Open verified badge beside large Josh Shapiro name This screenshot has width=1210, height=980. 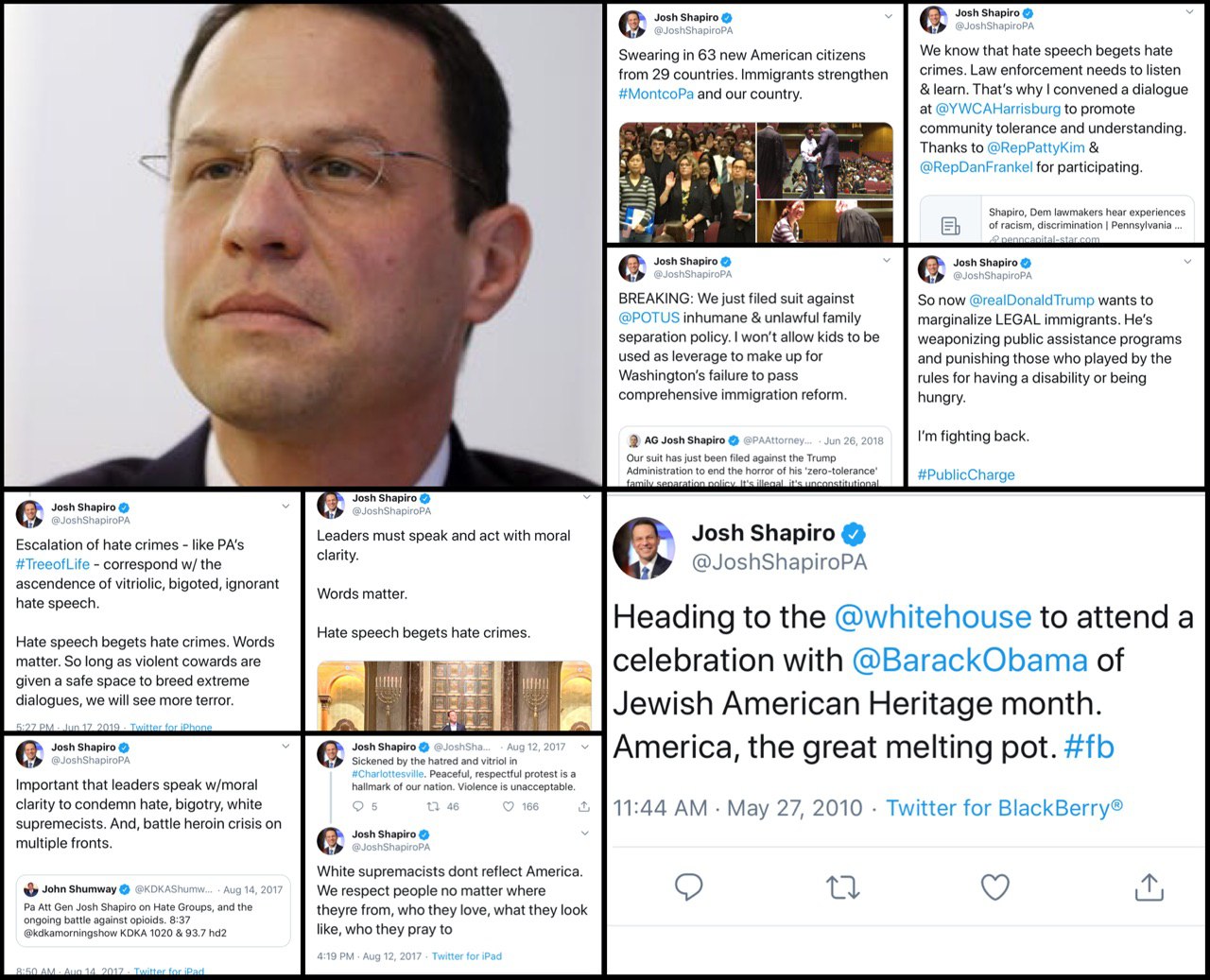point(854,534)
